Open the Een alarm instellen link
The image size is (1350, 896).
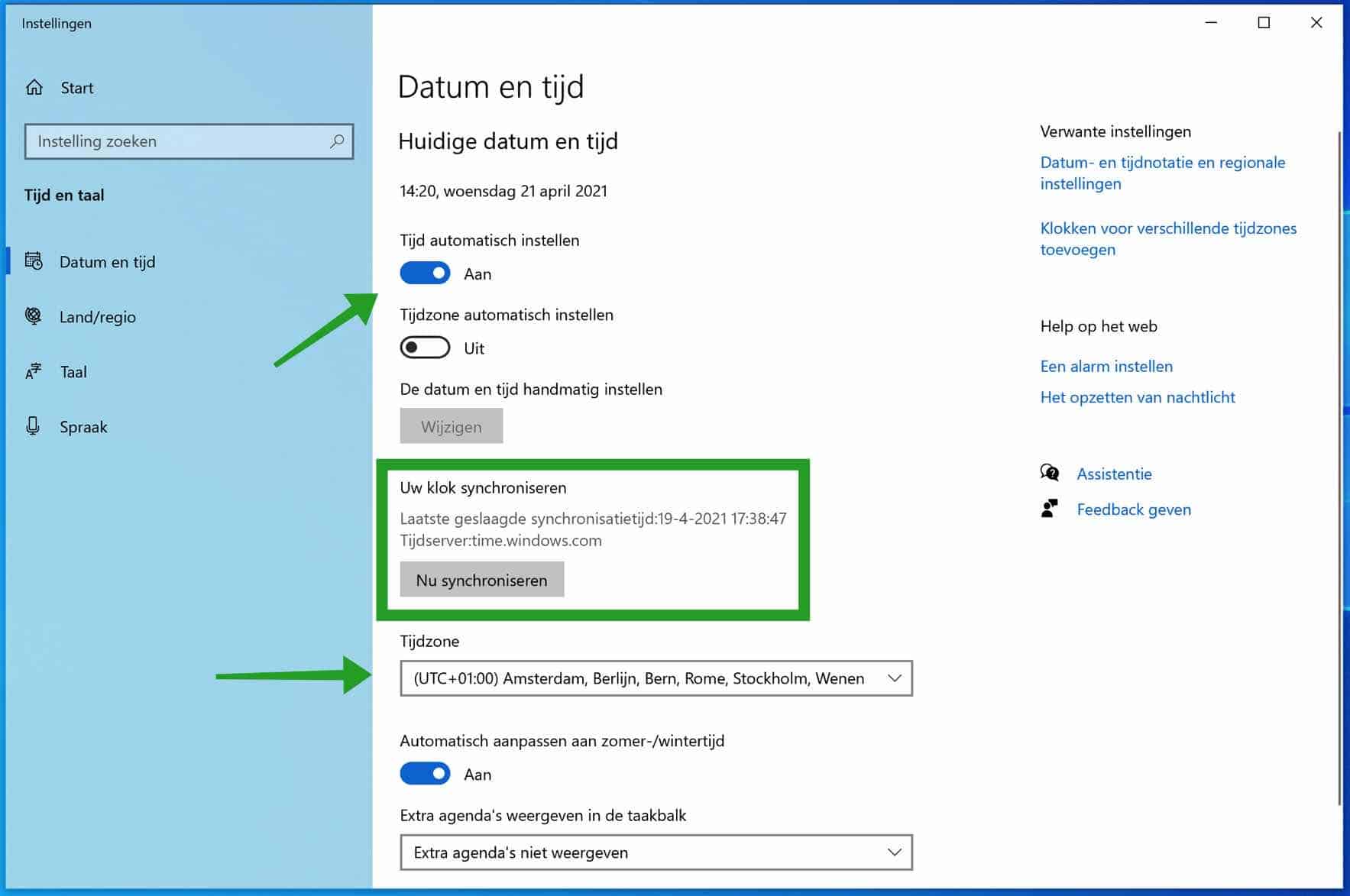[1106, 366]
